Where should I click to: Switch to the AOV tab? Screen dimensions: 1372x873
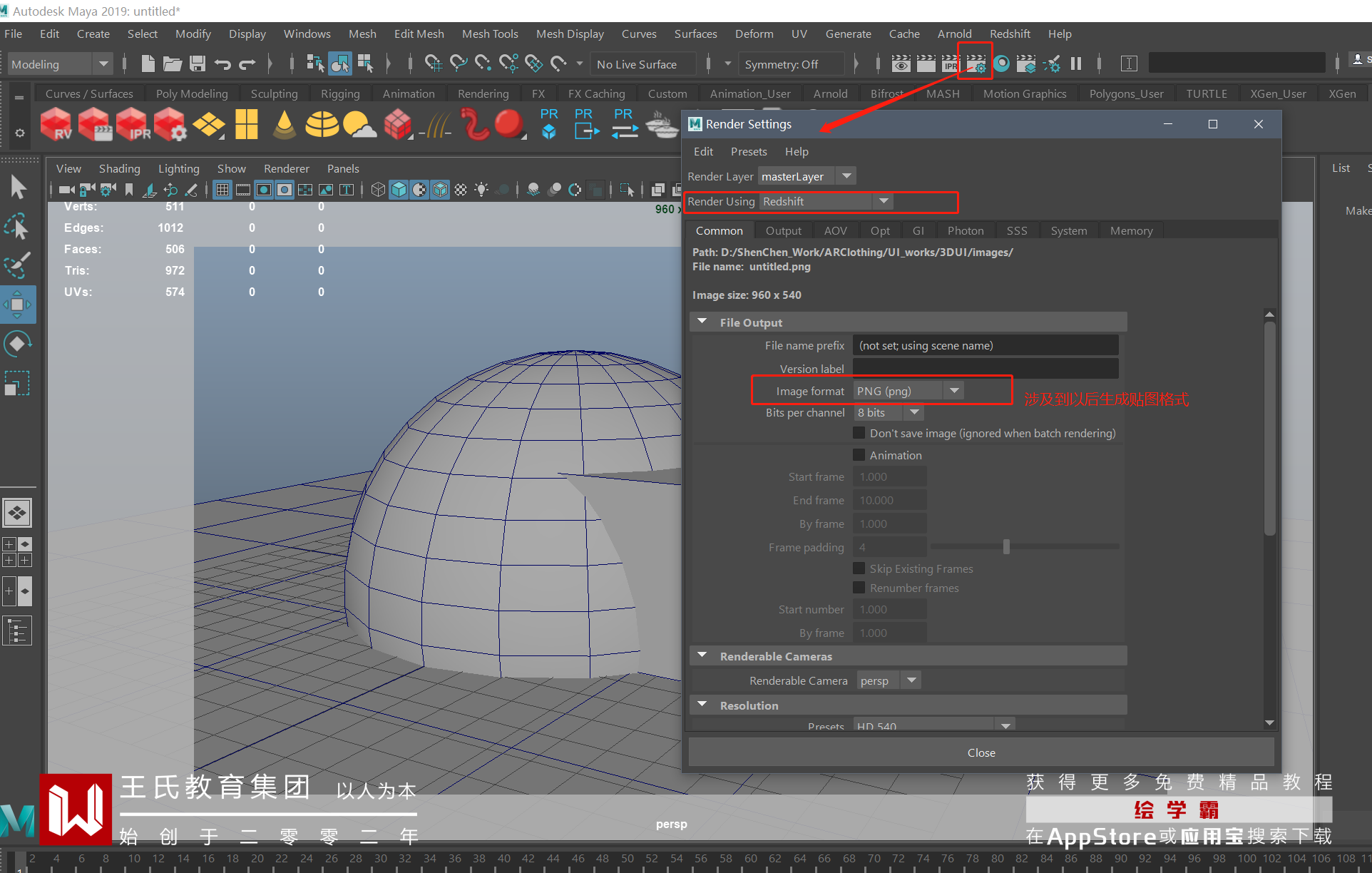[835, 230]
